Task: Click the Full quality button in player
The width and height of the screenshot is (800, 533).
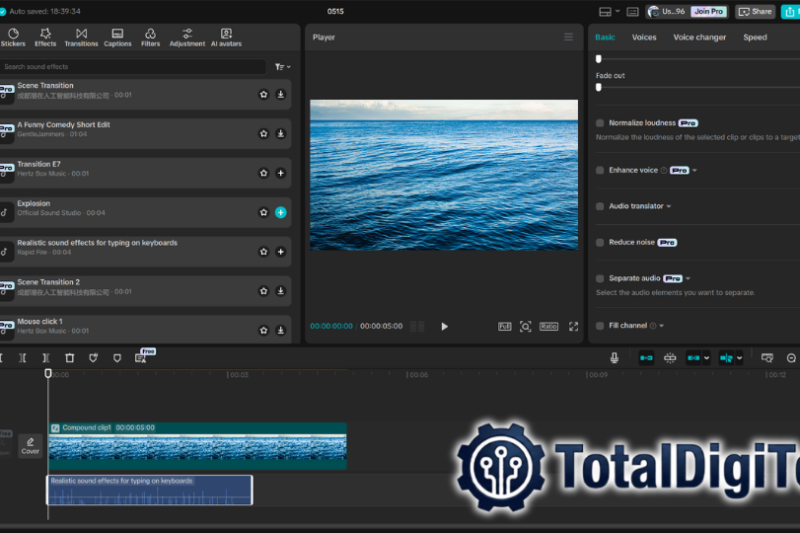Action: [x=505, y=326]
